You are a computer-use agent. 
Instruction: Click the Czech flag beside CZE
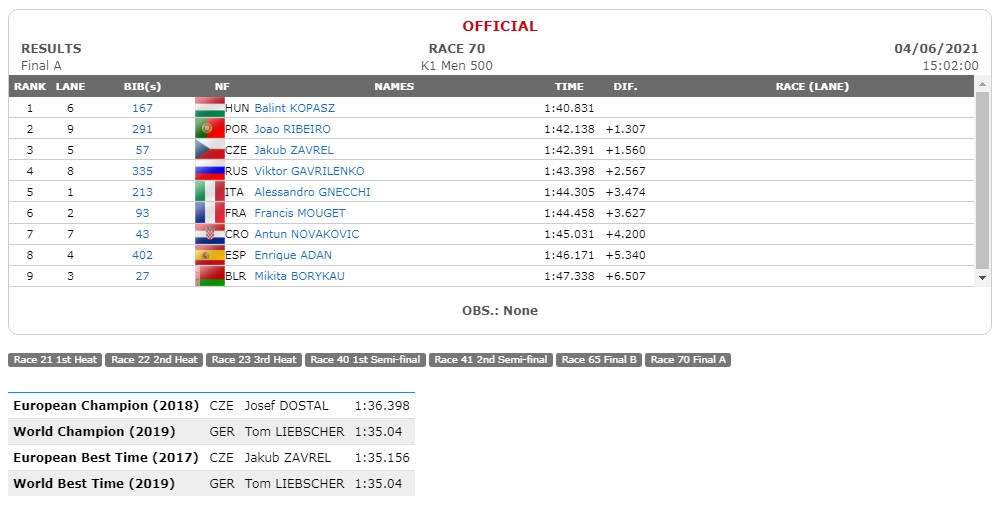coord(209,150)
